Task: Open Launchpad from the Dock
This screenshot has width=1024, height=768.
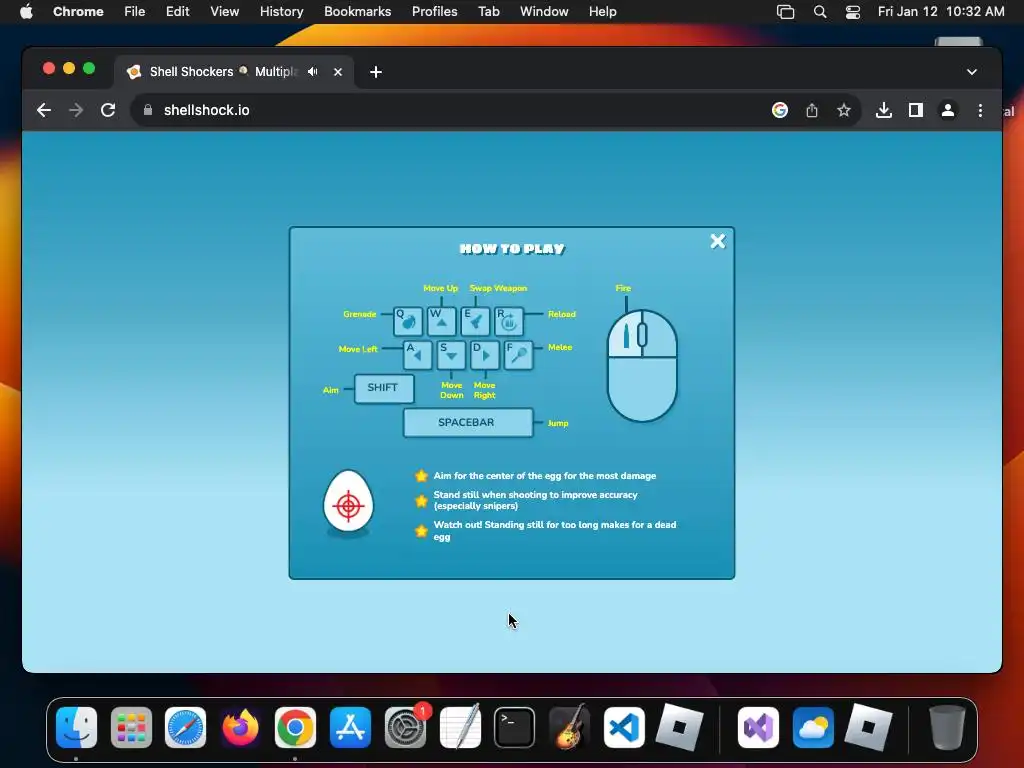Action: point(131,728)
